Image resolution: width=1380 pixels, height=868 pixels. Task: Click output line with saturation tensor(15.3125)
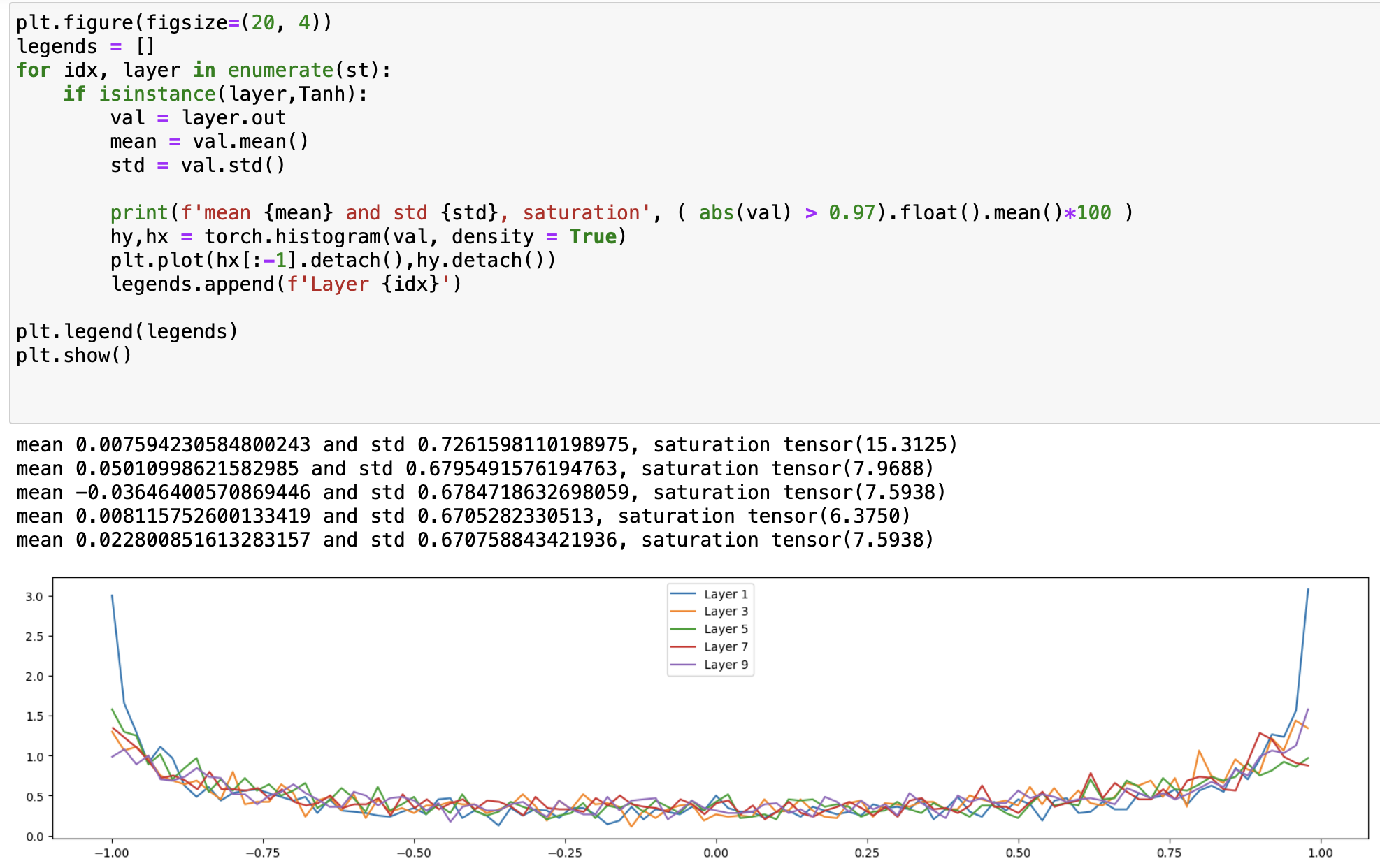tap(487, 444)
